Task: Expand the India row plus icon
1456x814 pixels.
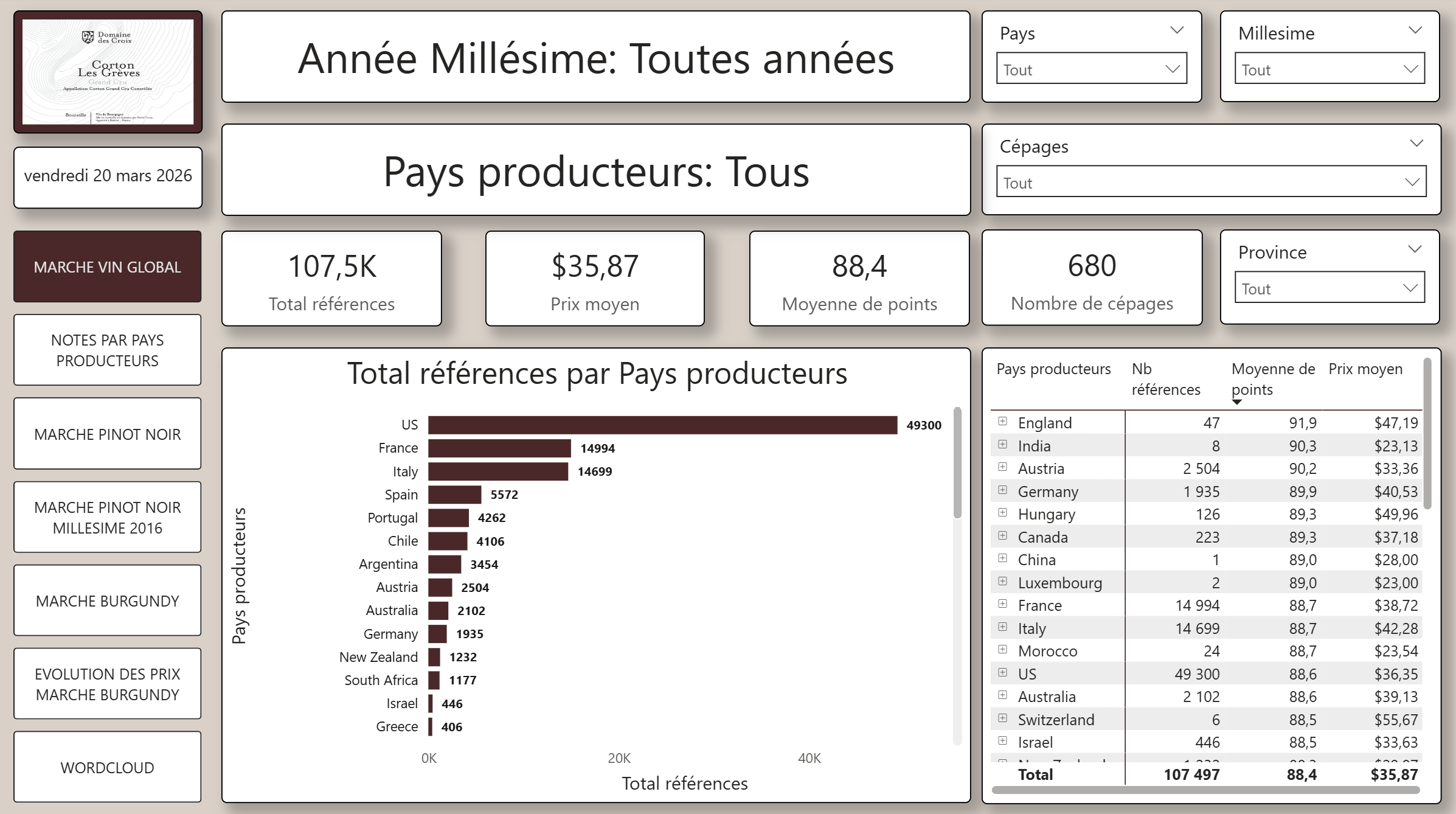Action: tap(1002, 445)
